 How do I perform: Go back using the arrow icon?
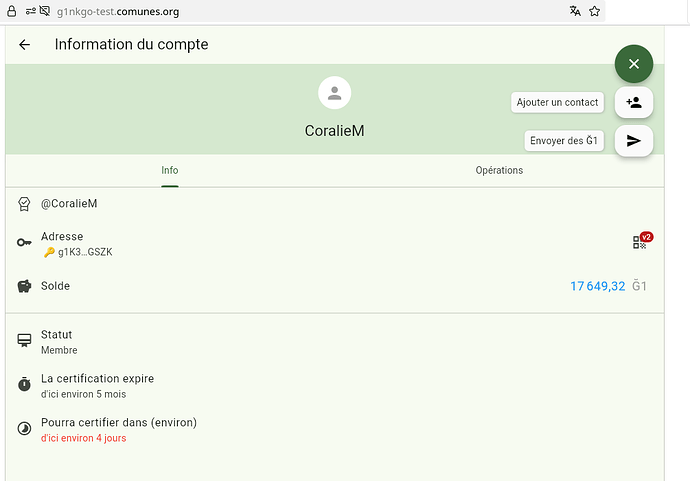(x=25, y=45)
